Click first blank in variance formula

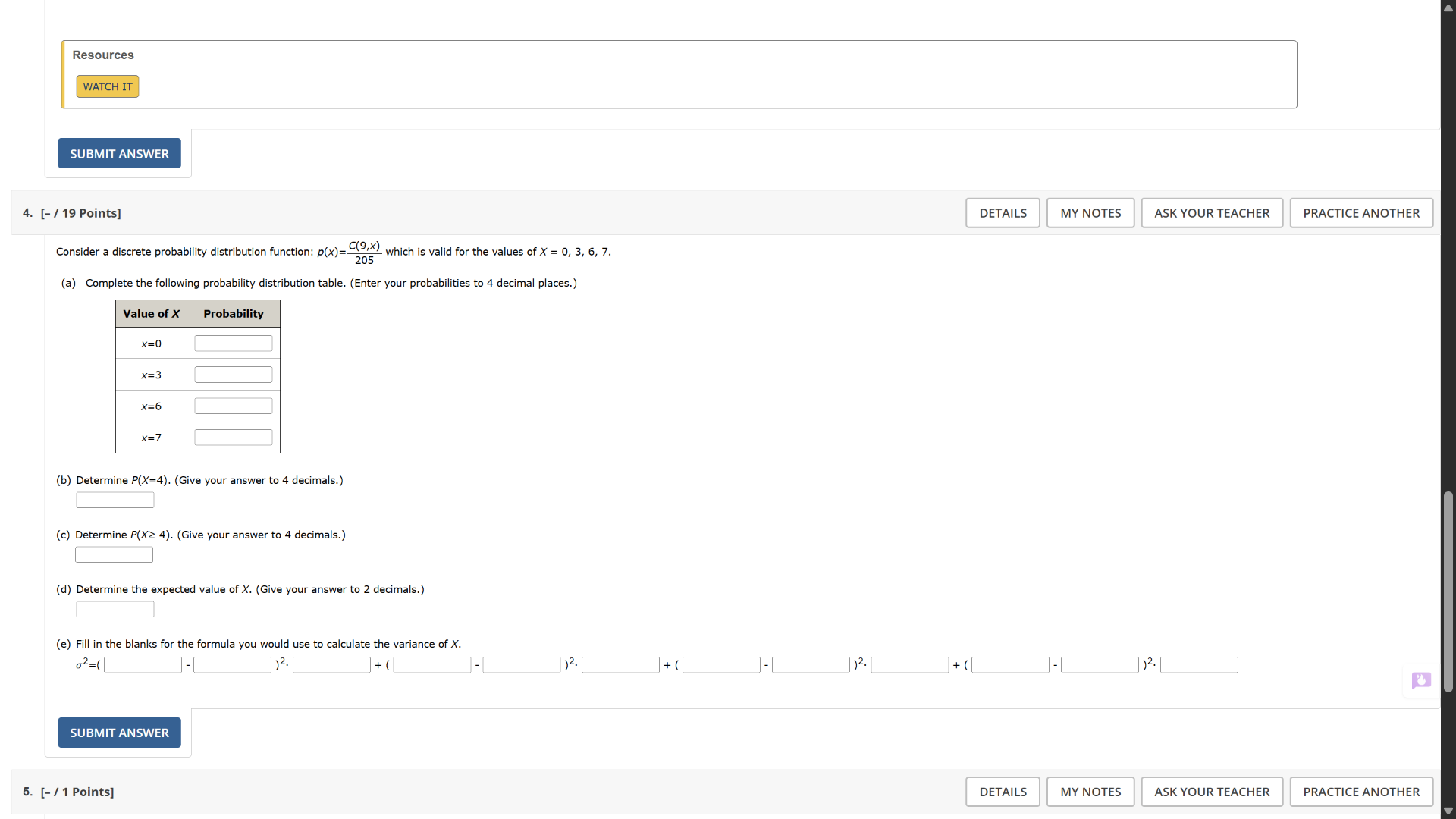143,665
